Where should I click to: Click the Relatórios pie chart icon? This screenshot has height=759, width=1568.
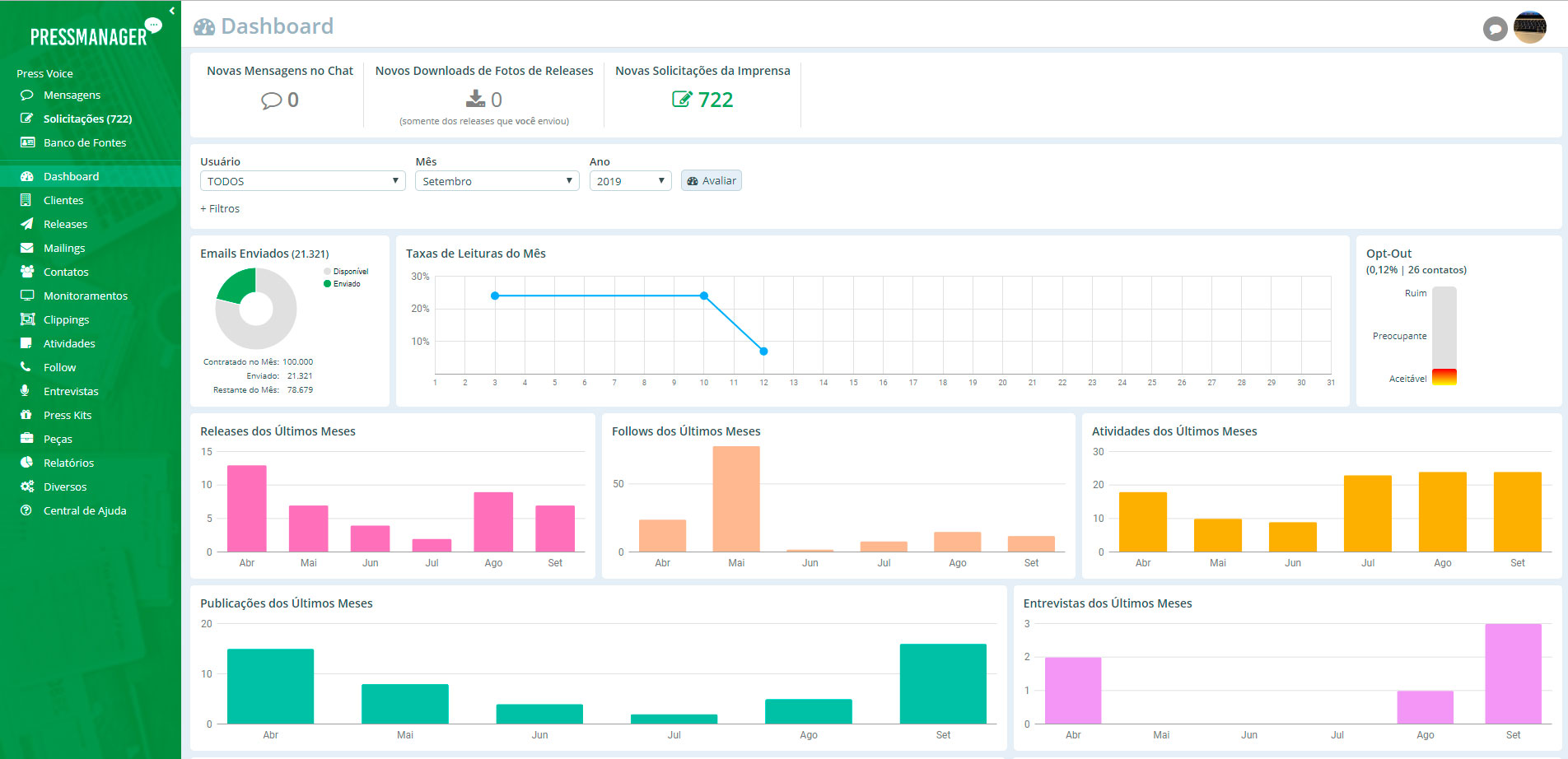point(26,463)
